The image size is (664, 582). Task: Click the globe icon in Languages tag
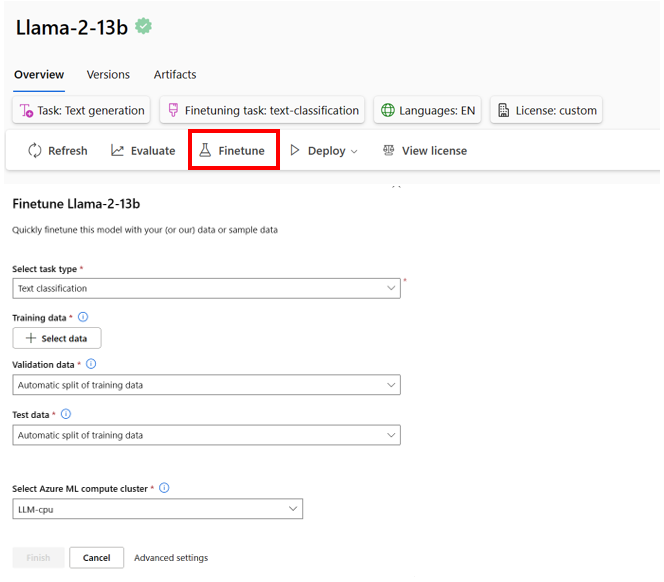click(386, 110)
